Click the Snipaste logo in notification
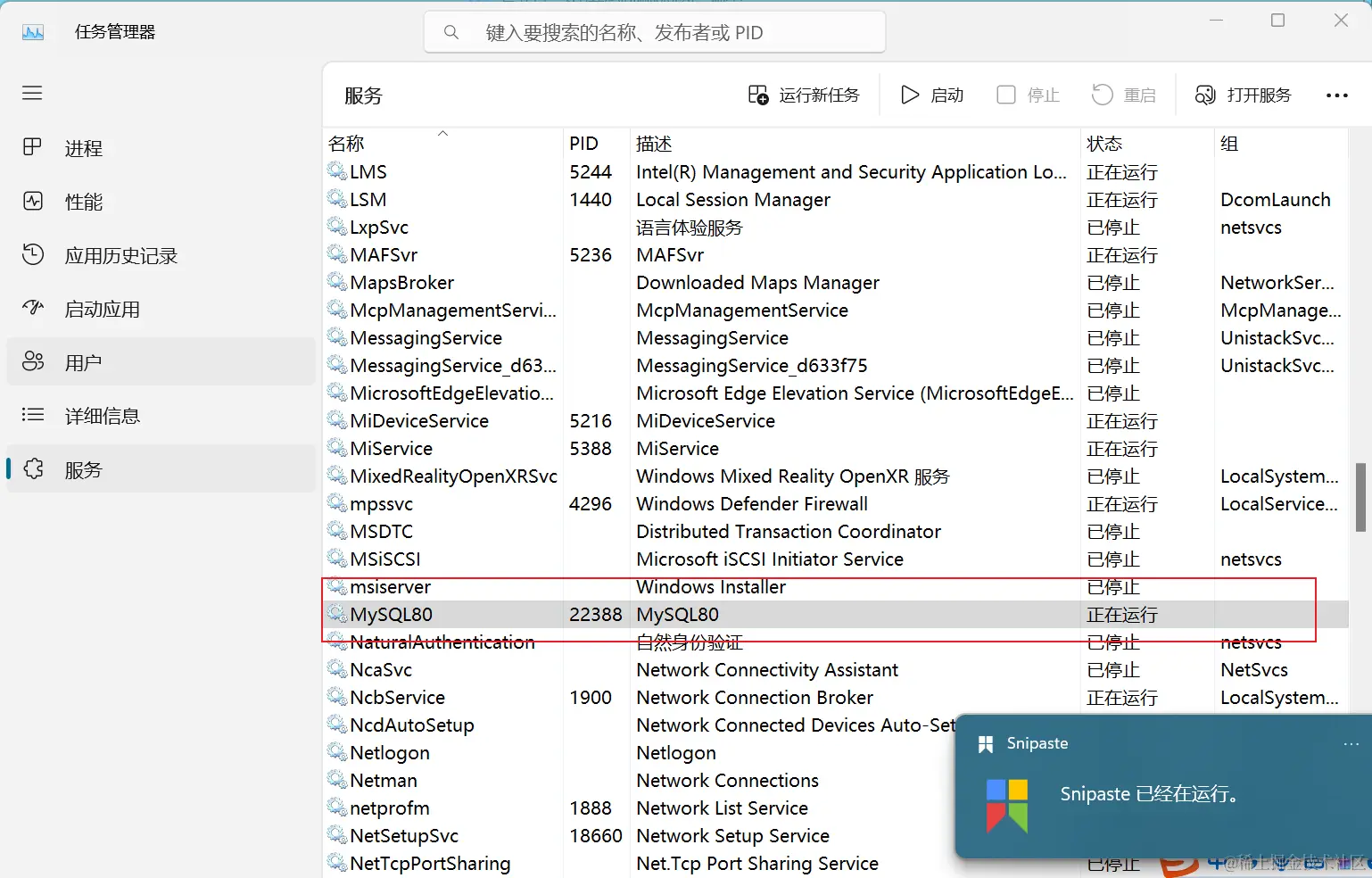 tap(1007, 806)
